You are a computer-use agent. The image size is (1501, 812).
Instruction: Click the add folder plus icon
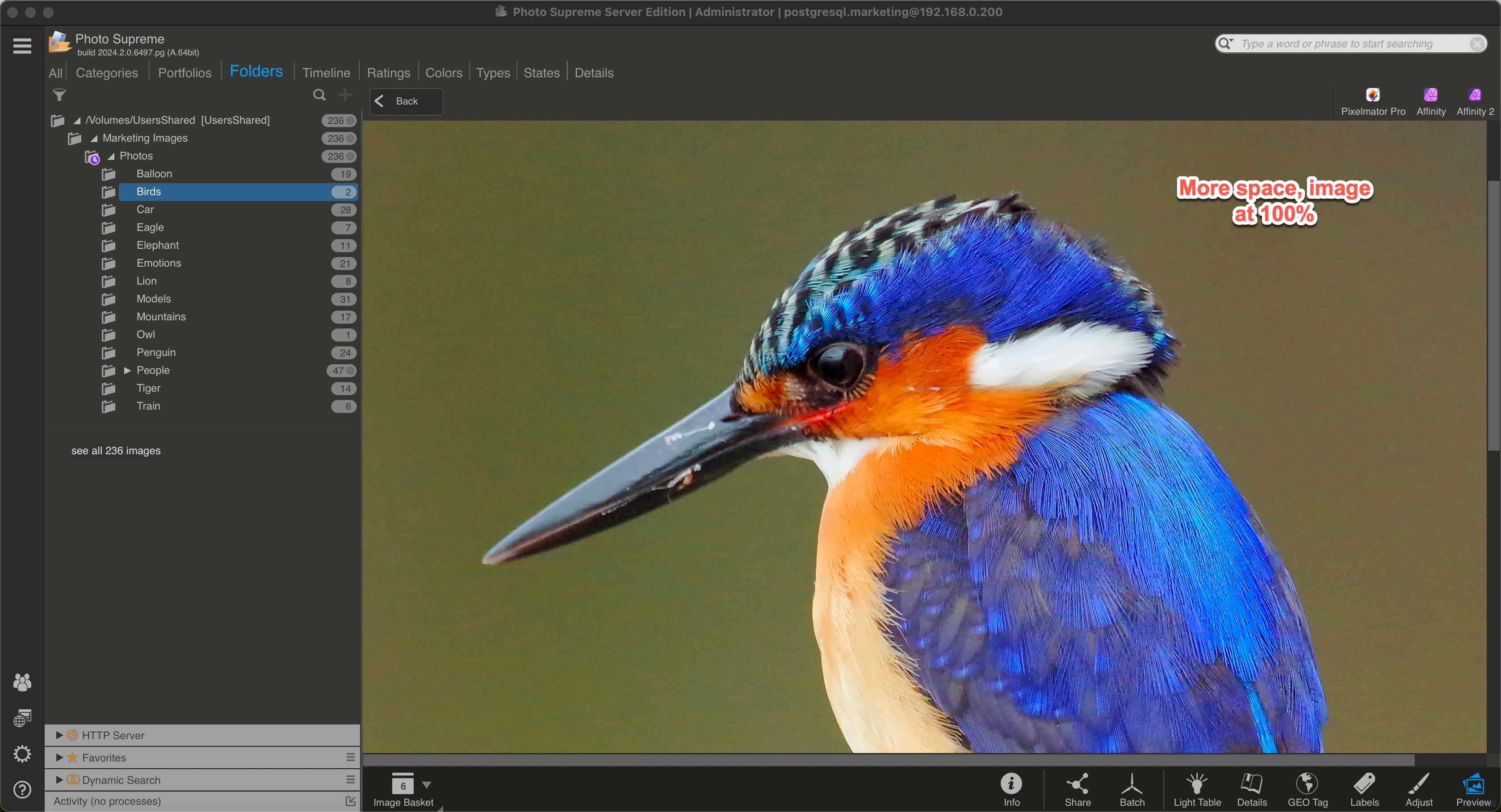(x=345, y=94)
